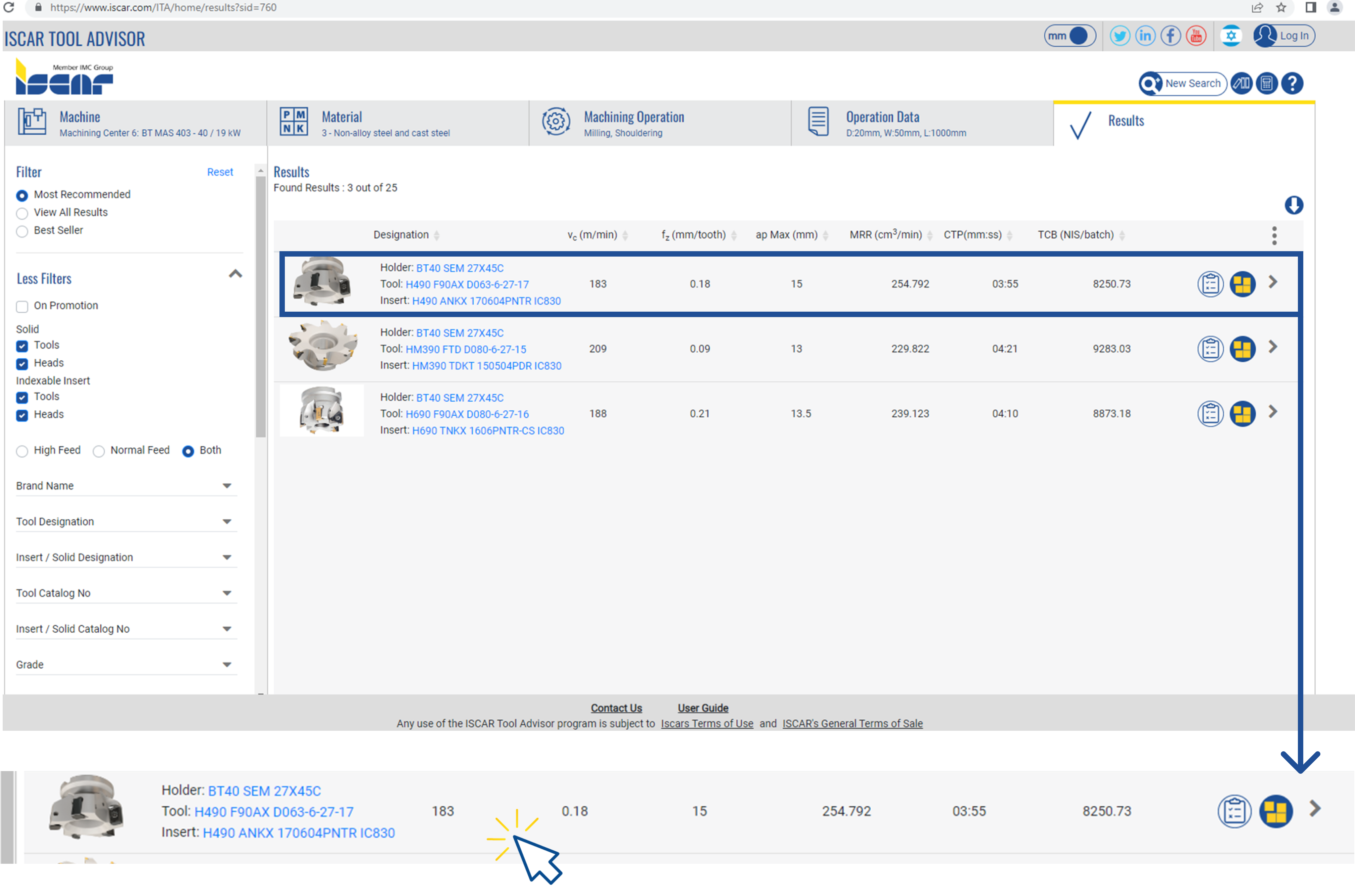Click the yellow grid icon for HM390 row
The height and width of the screenshot is (896, 1355).
1242,349
